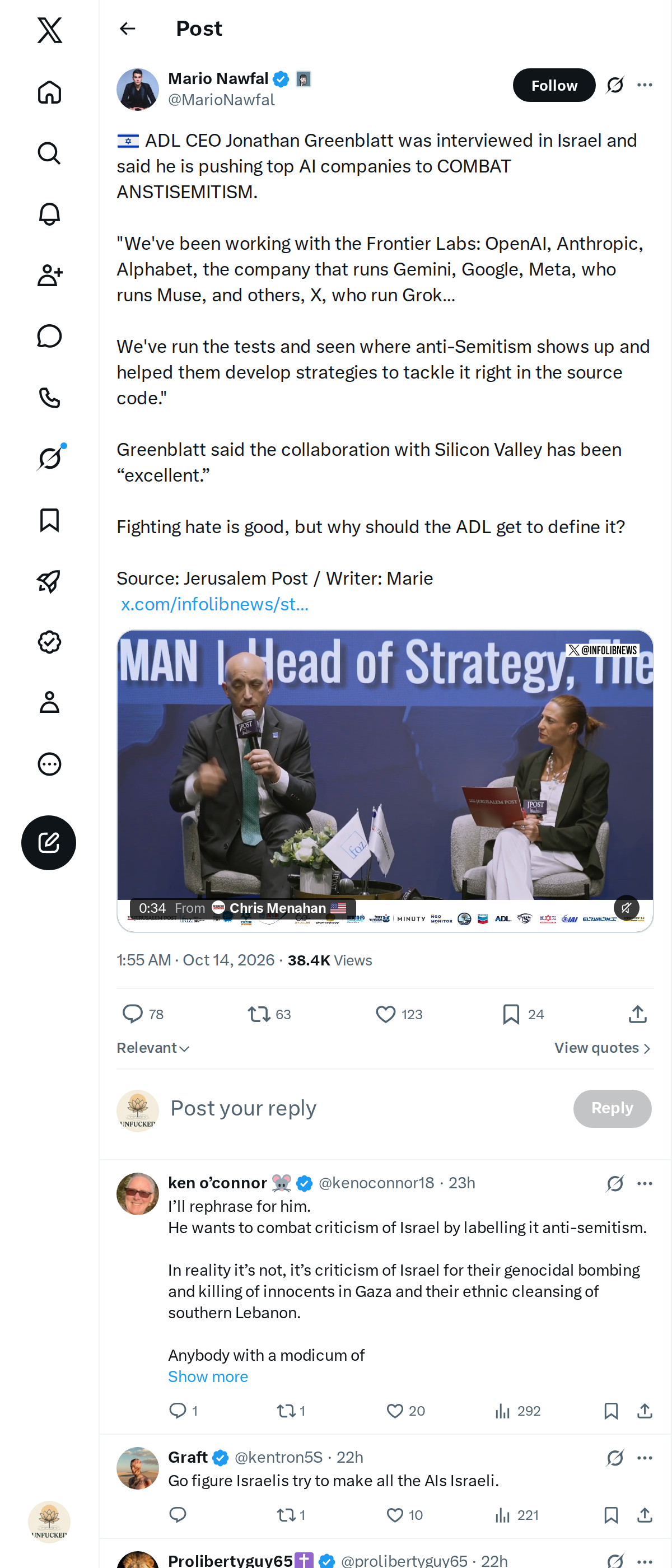Open the Search explore icon
Image resolution: width=672 pixels, height=1568 pixels.
point(49,153)
